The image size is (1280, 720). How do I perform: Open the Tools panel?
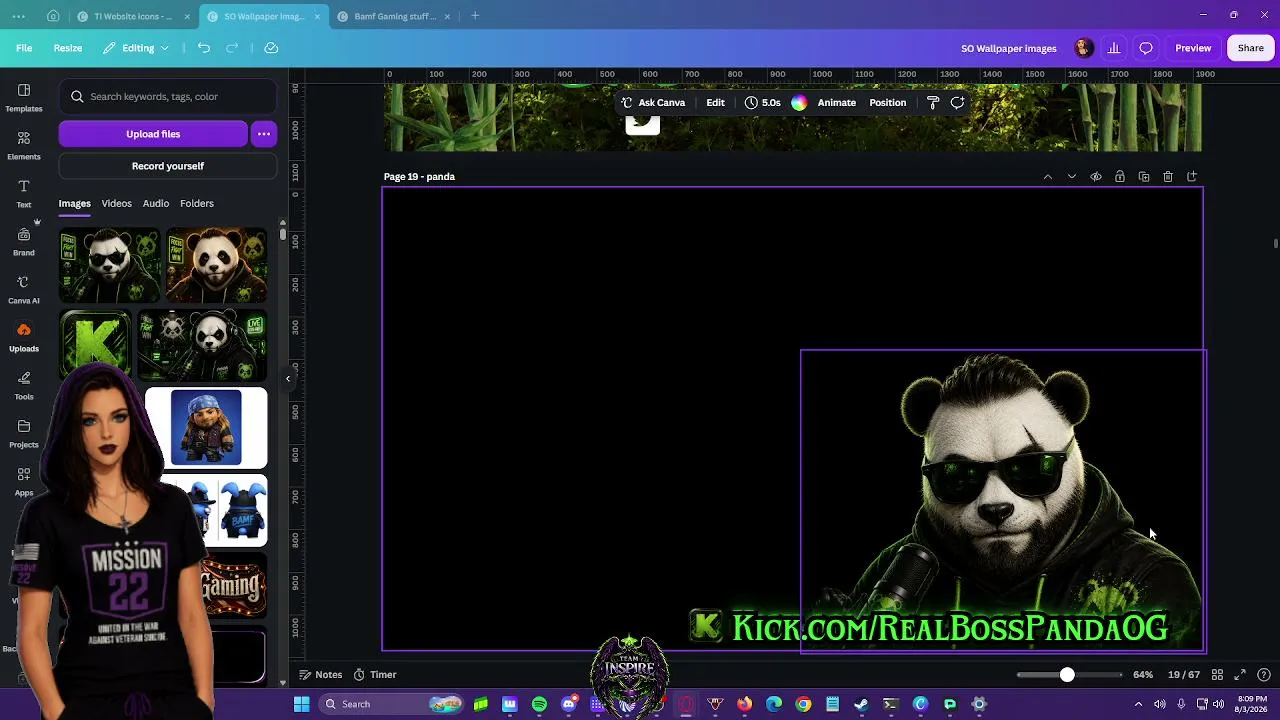(x=24, y=385)
